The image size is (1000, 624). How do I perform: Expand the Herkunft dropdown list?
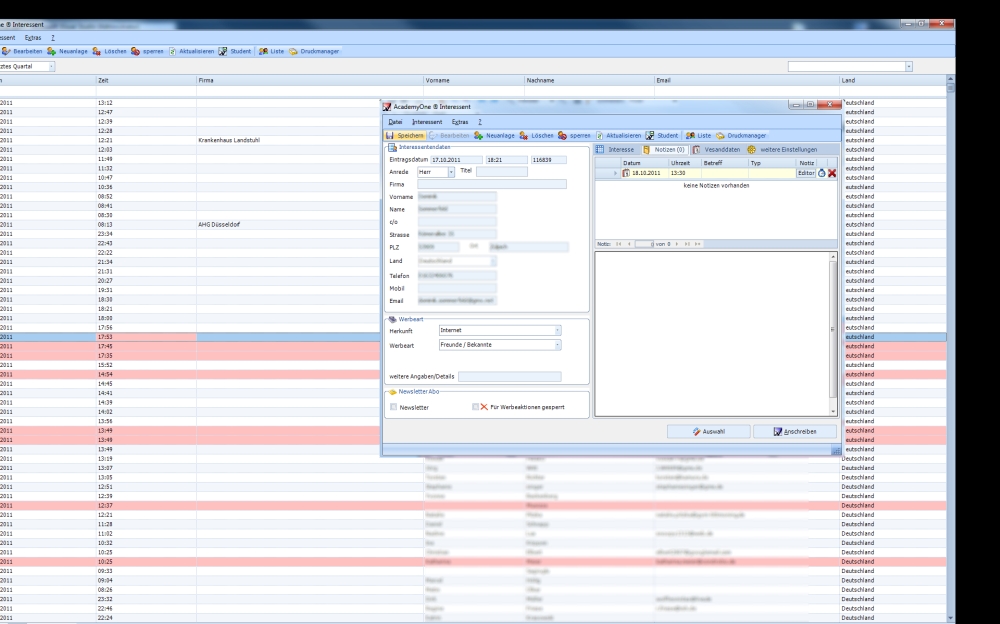pyautogui.click(x=557, y=330)
